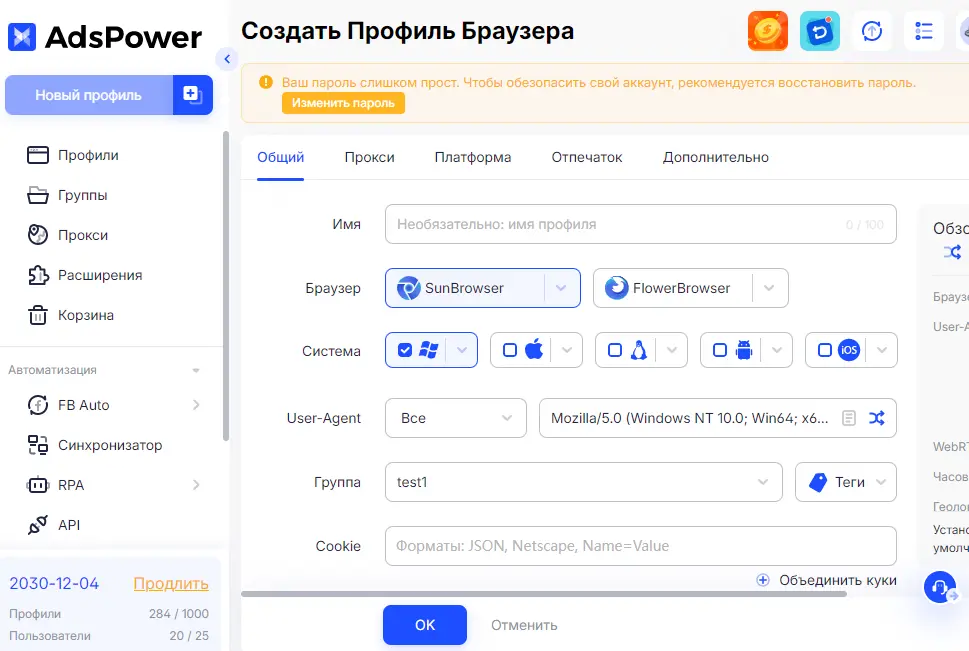Viewport: 969px width, 651px height.
Task: Click Объединить куки link
Action: click(x=826, y=581)
